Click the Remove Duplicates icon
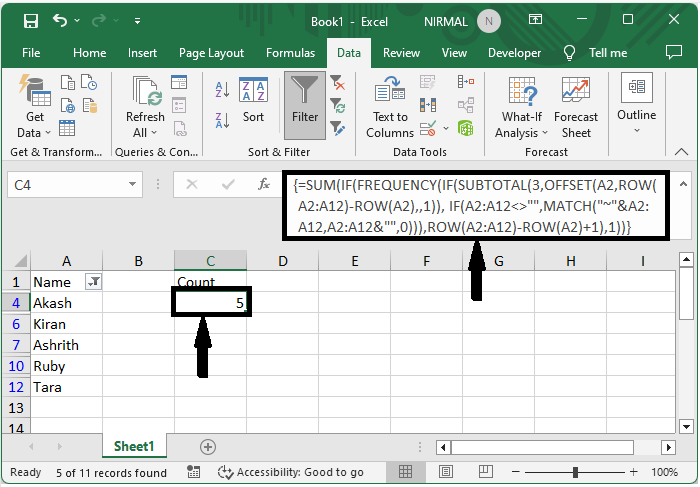The height and width of the screenshot is (487, 700). [x=428, y=105]
